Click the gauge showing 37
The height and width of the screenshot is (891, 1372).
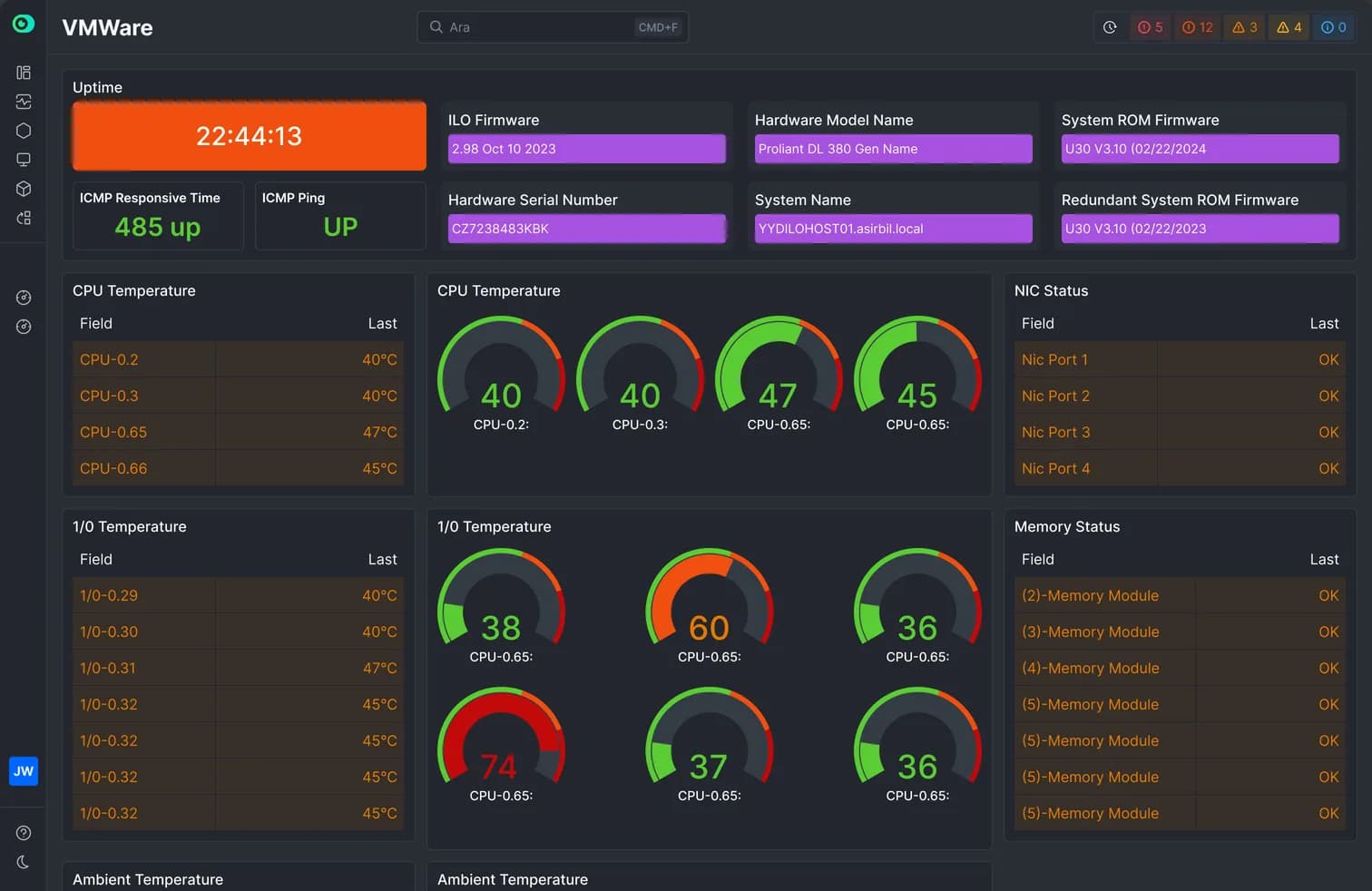710,743
